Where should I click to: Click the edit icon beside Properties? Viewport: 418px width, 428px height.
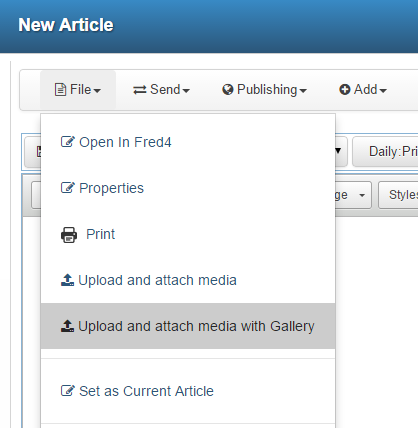pyautogui.click(x=68, y=188)
